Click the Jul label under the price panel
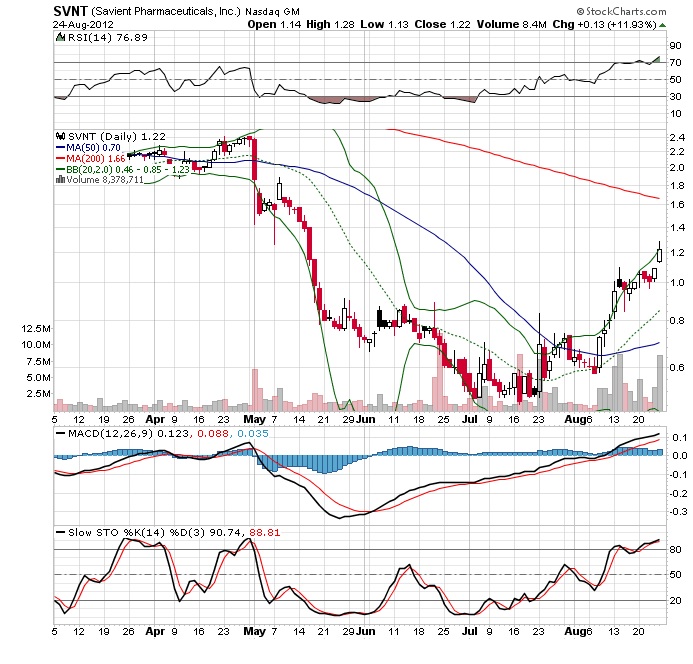Image resolution: width=693 pixels, height=664 pixels. click(x=469, y=419)
